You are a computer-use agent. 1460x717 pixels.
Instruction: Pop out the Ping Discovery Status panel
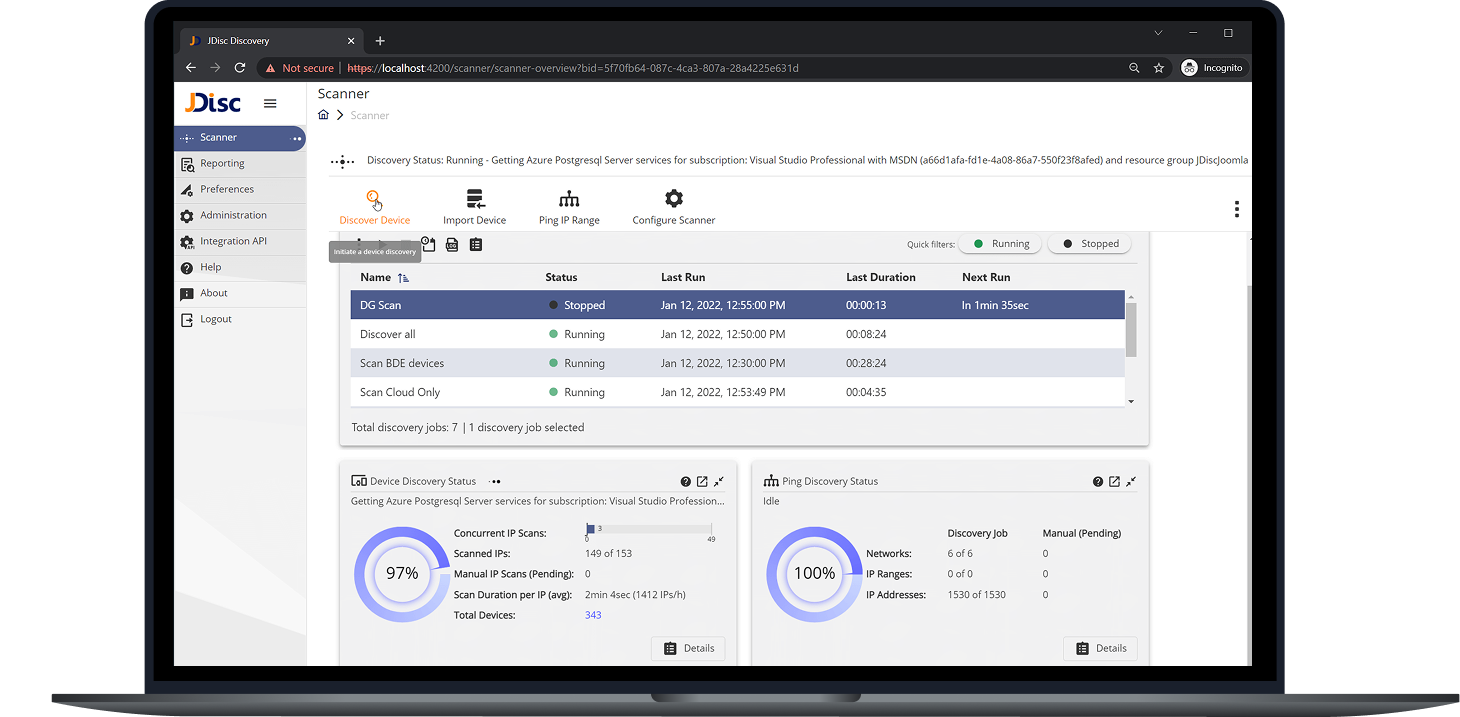coord(1114,481)
